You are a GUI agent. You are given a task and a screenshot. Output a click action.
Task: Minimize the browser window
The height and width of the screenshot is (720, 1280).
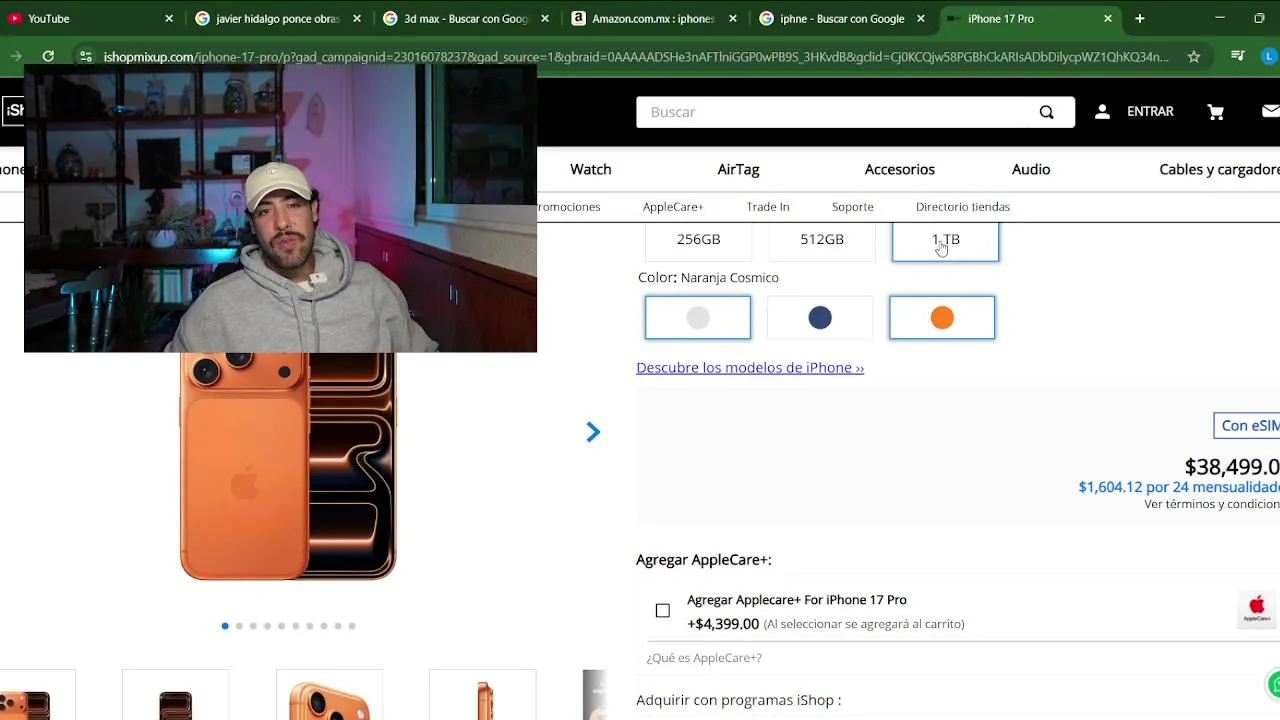point(1219,18)
